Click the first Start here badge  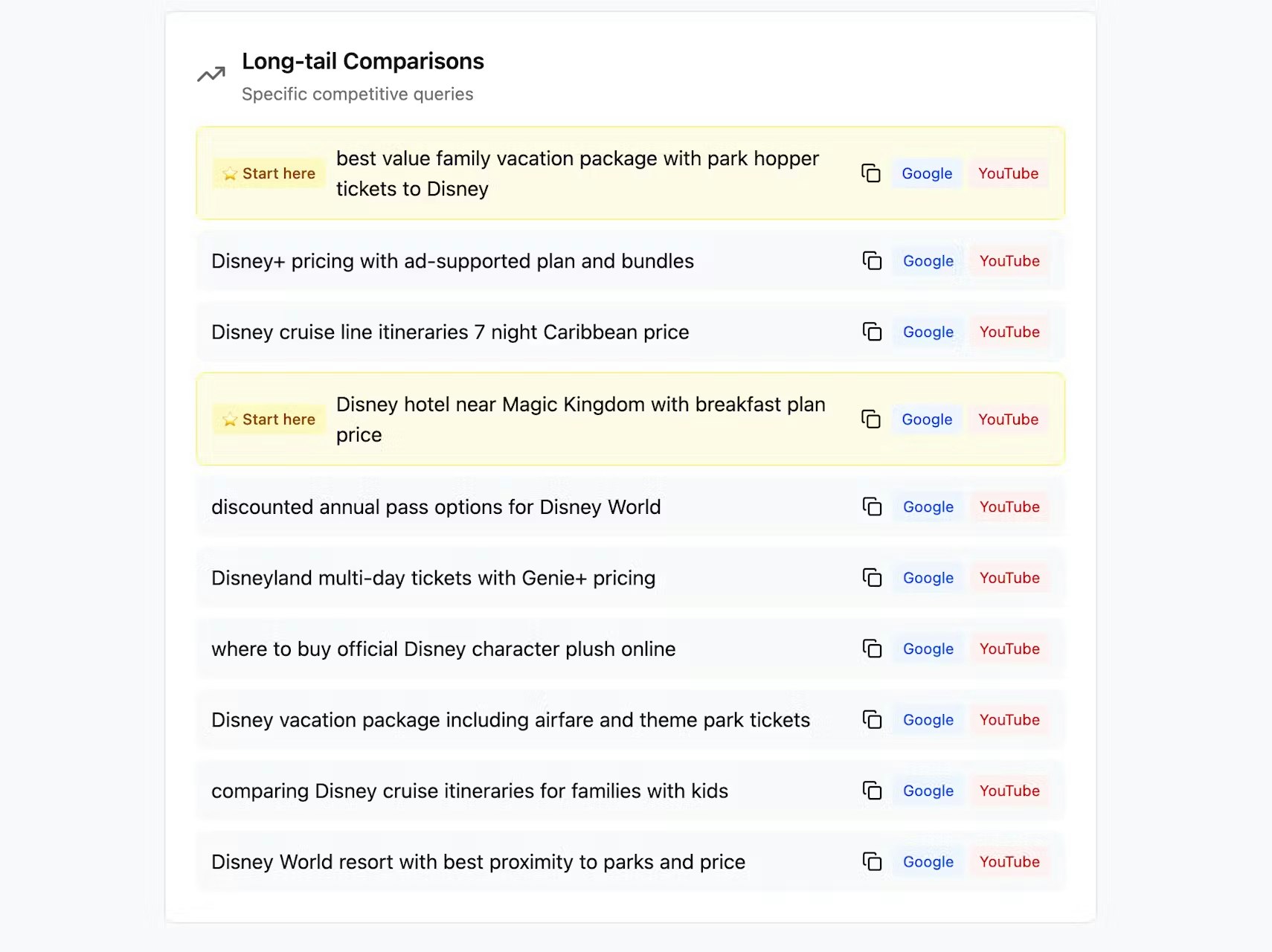[268, 173]
